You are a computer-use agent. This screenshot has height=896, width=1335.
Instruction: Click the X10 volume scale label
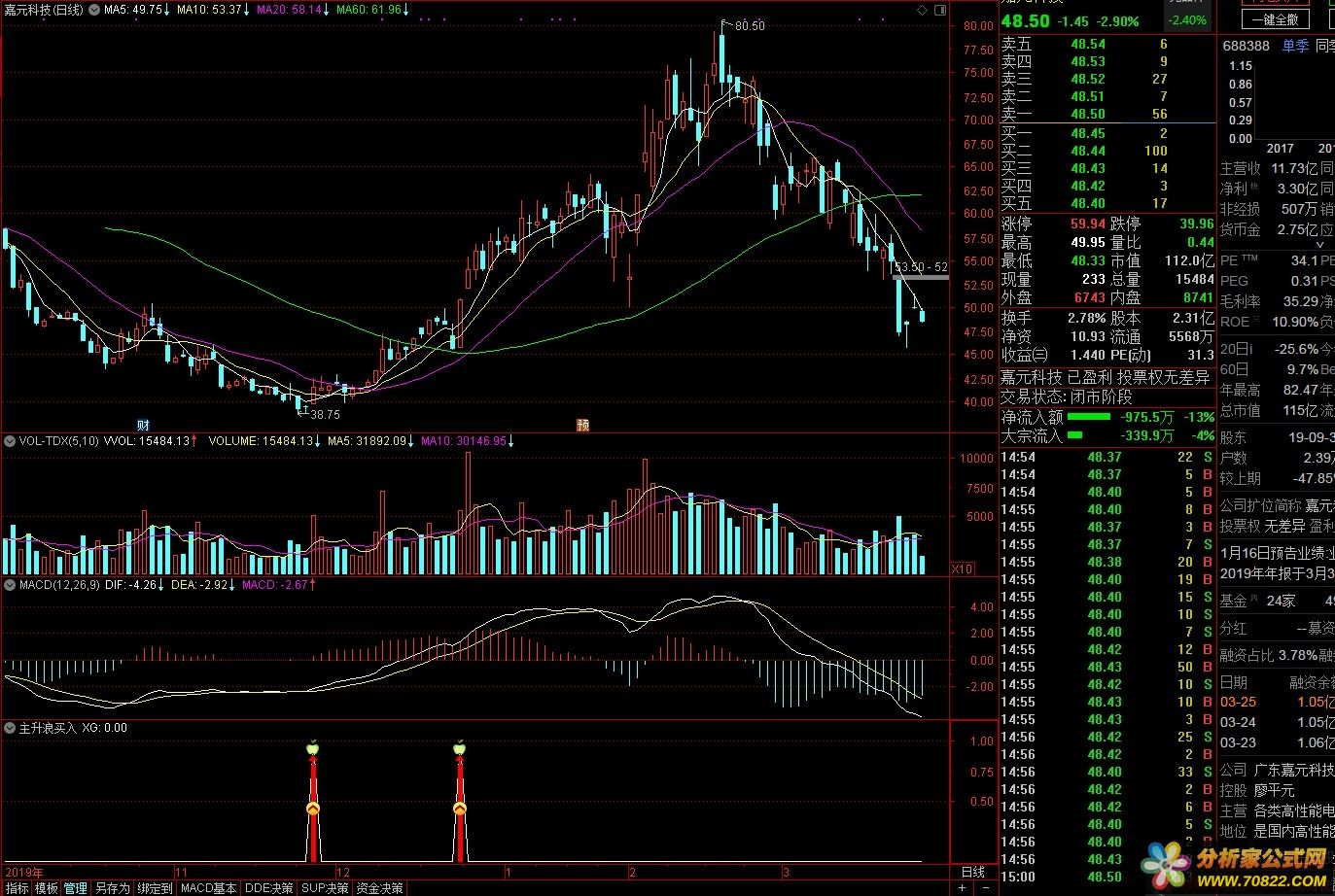pos(961,569)
